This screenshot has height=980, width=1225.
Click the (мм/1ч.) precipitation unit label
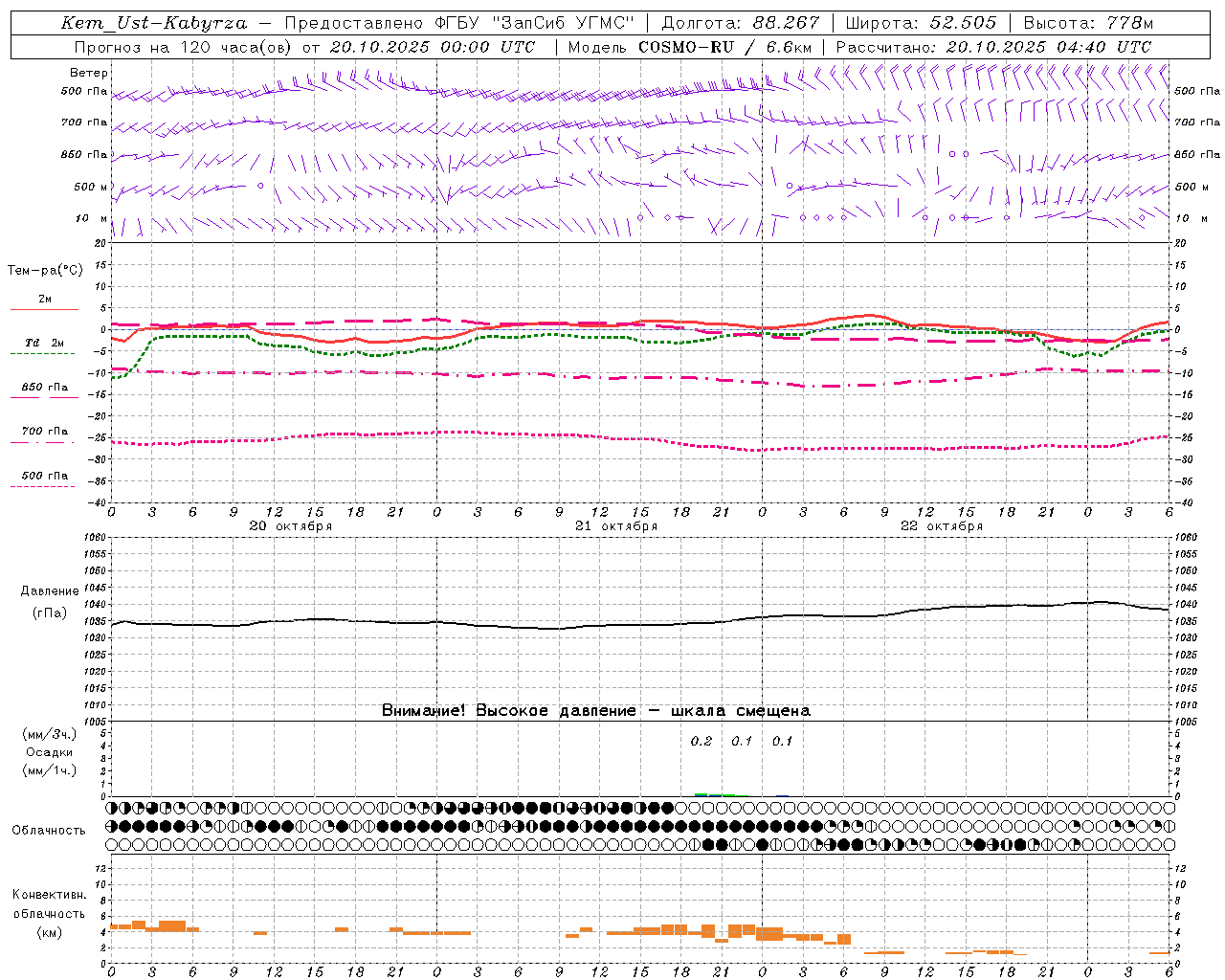point(50,771)
